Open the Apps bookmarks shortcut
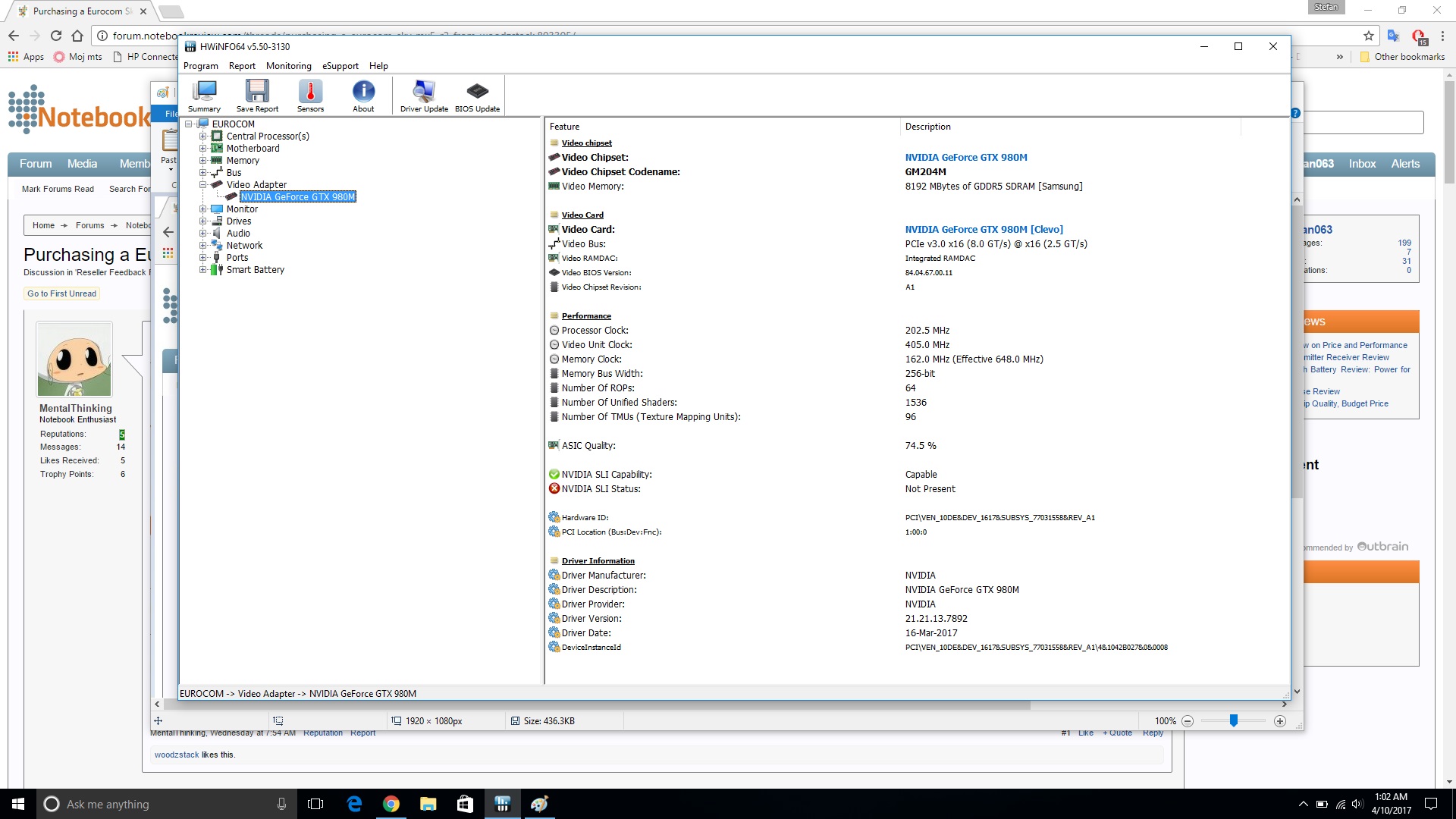The image size is (1456, 819). point(26,57)
